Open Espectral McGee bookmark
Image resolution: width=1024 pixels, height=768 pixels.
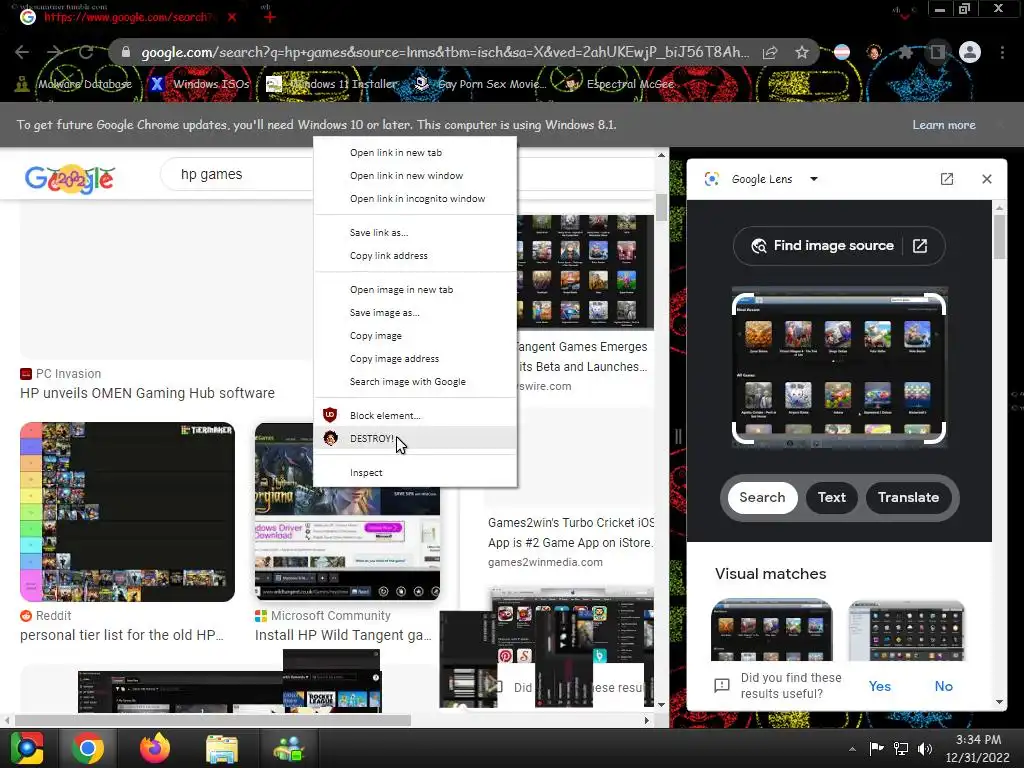(619, 84)
